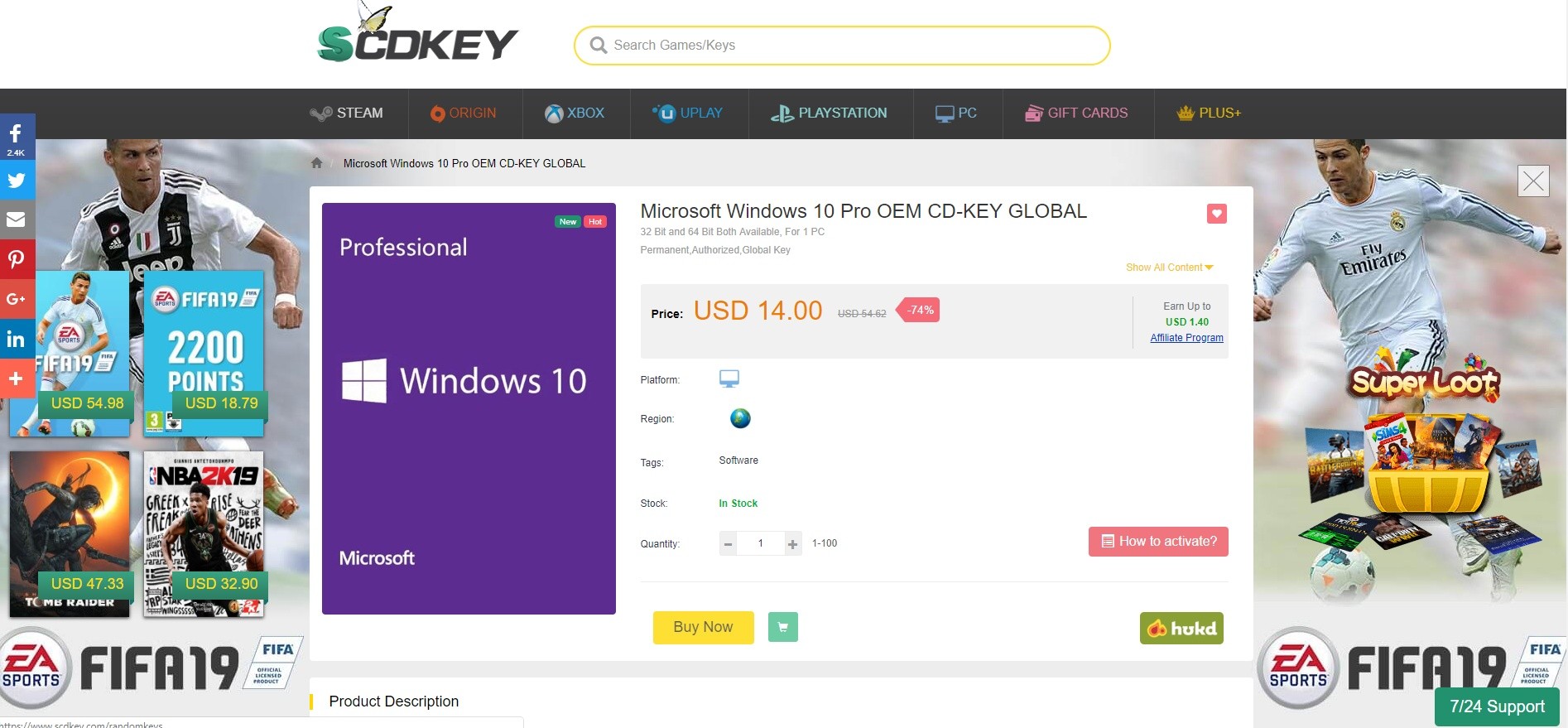1568x728 pixels.
Task: Click the Software tag
Action: (738, 460)
